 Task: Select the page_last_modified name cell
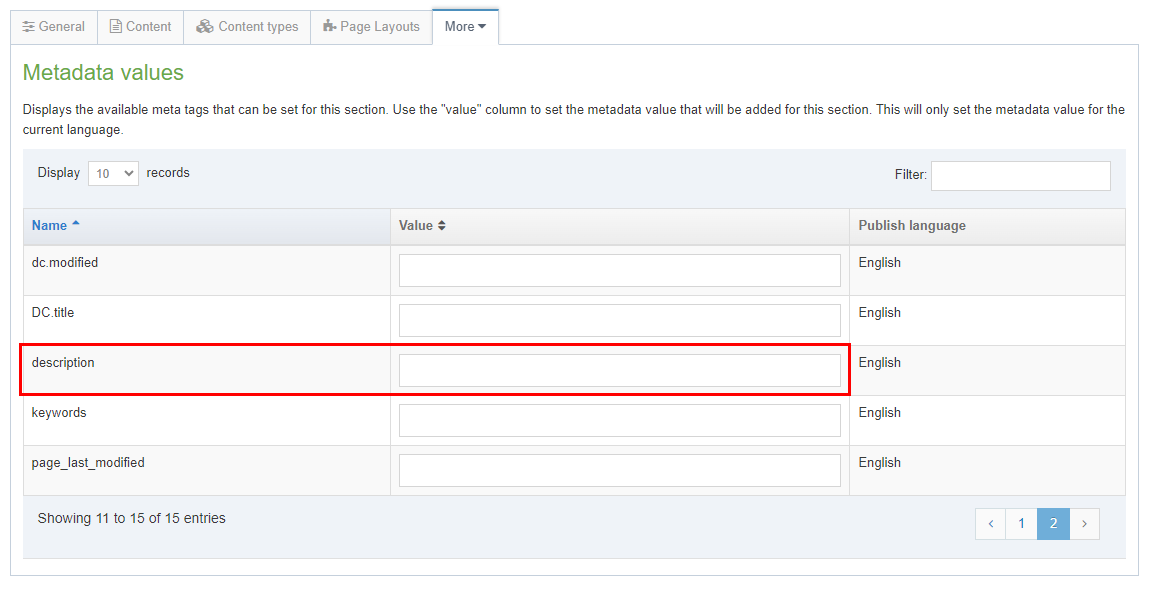tap(207, 470)
